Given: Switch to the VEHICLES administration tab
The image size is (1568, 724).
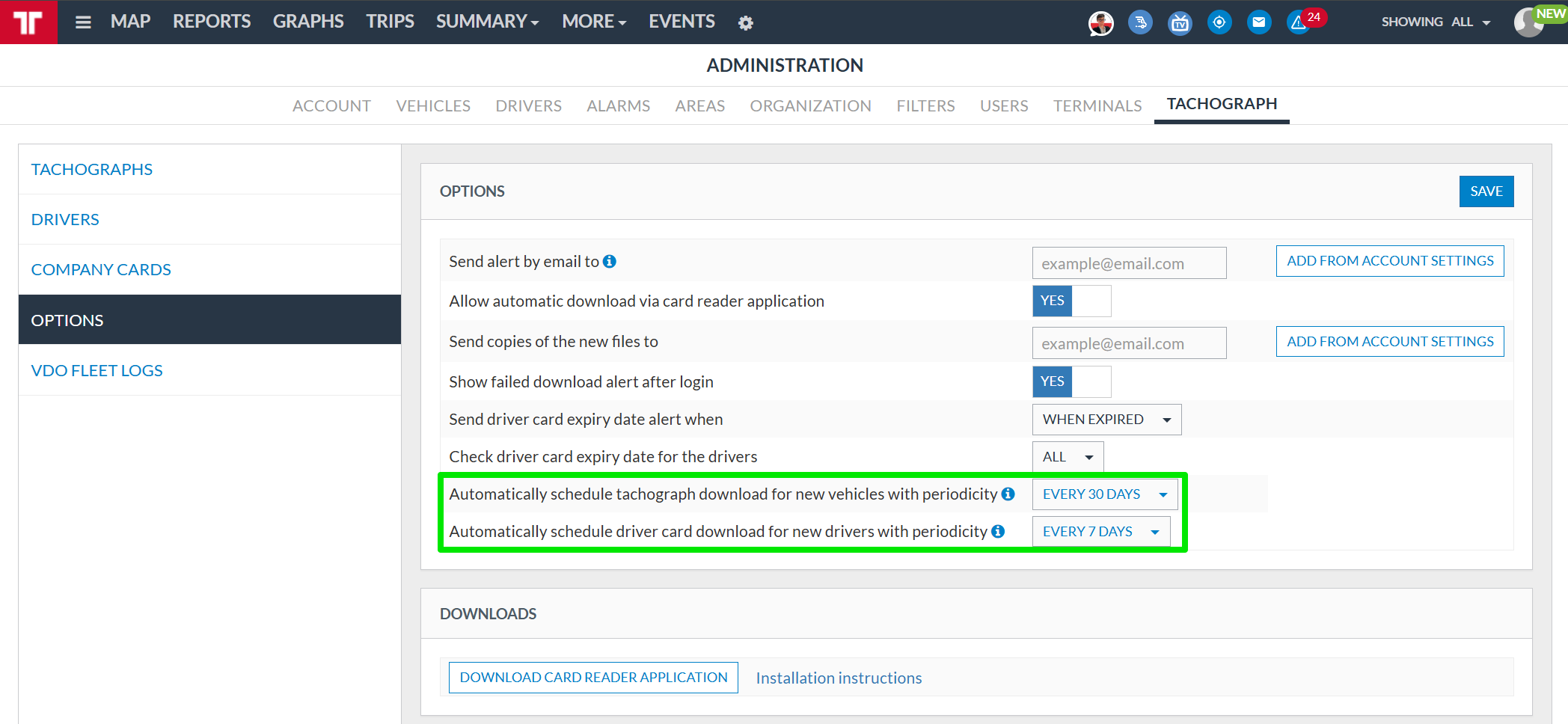Looking at the screenshot, I should (433, 106).
